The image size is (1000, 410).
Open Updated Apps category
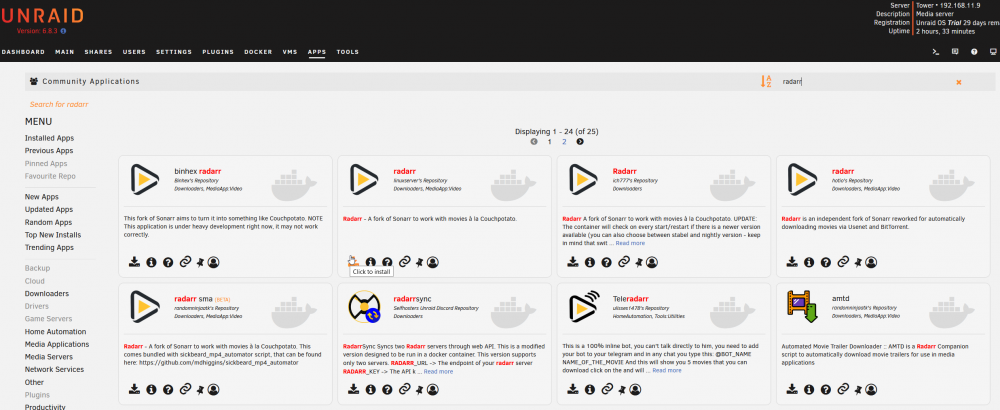point(49,210)
